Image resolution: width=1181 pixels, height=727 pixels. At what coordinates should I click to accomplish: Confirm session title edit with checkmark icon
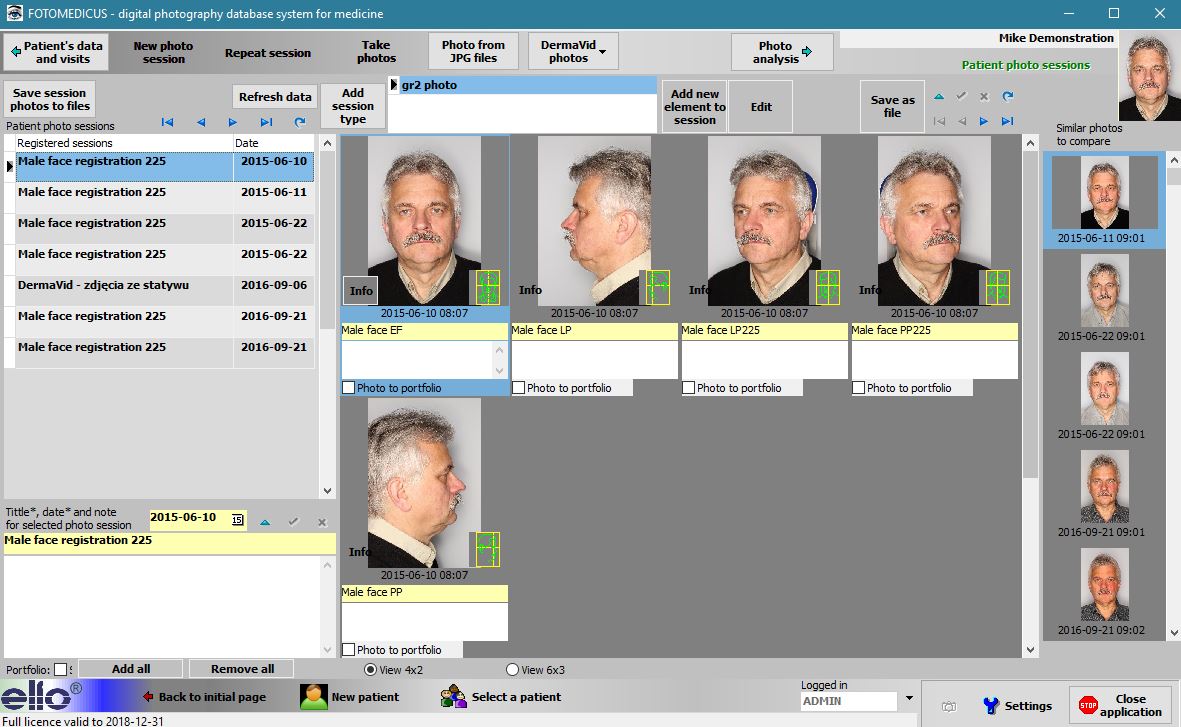point(294,521)
